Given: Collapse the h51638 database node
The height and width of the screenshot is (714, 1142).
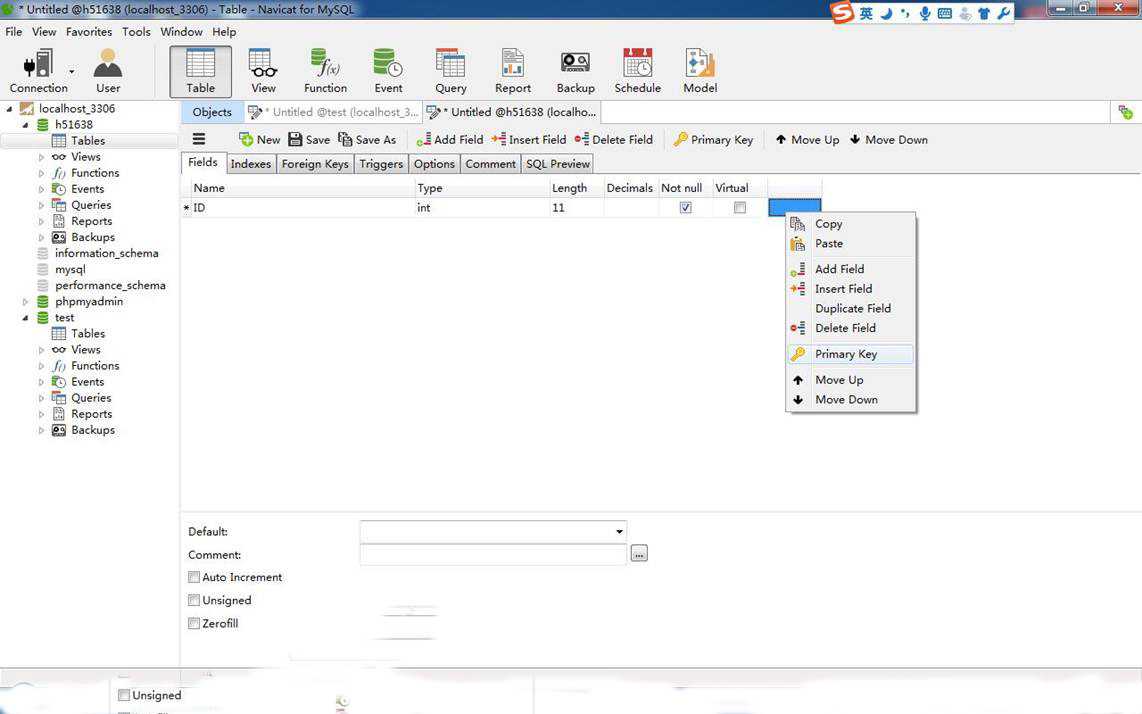Looking at the screenshot, I should coord(25,125).
